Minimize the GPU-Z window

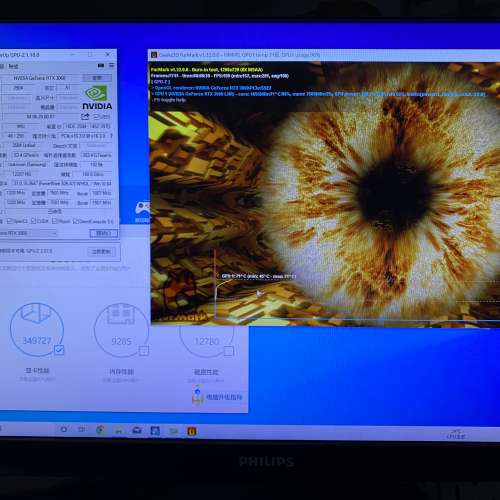click(x=73, y=54)
